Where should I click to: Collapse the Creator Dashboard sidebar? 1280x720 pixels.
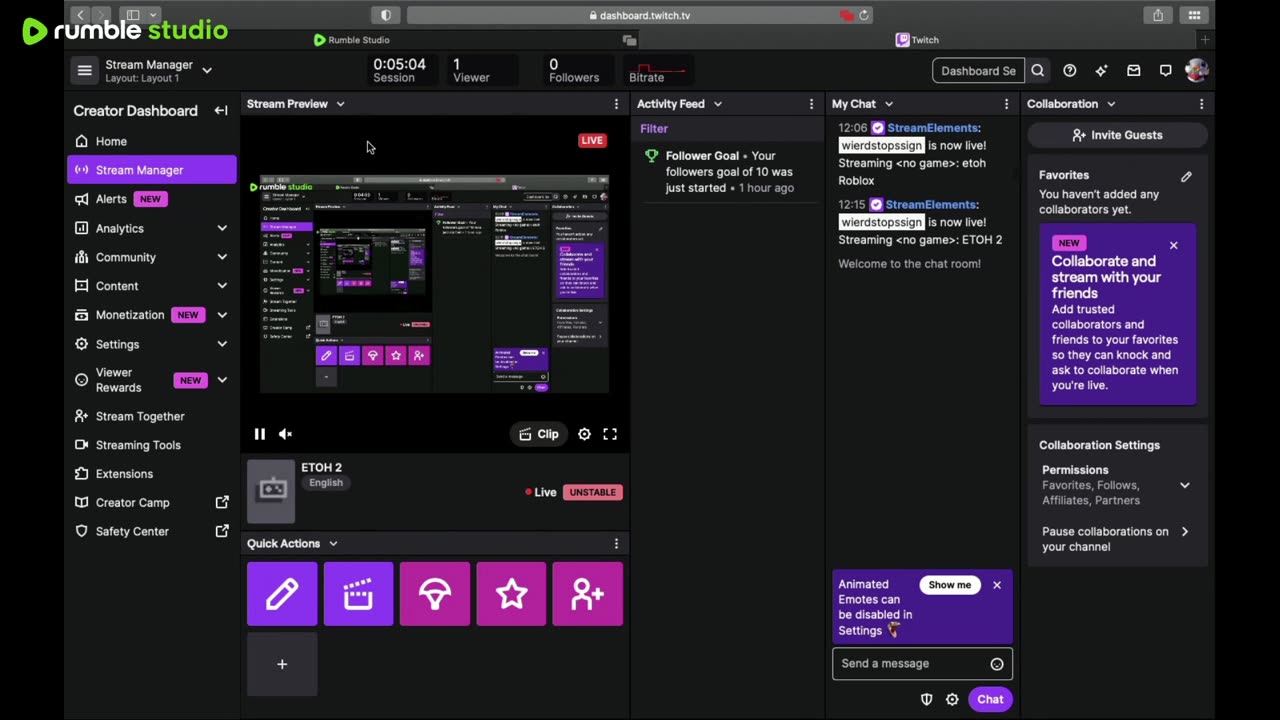pos(221,110)
